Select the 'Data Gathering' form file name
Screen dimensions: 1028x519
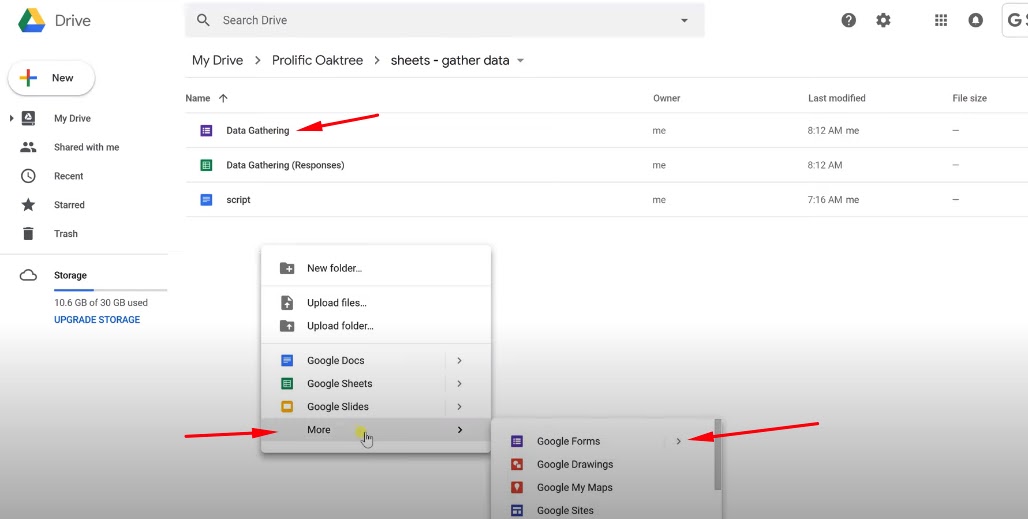(x=258, y=130)
